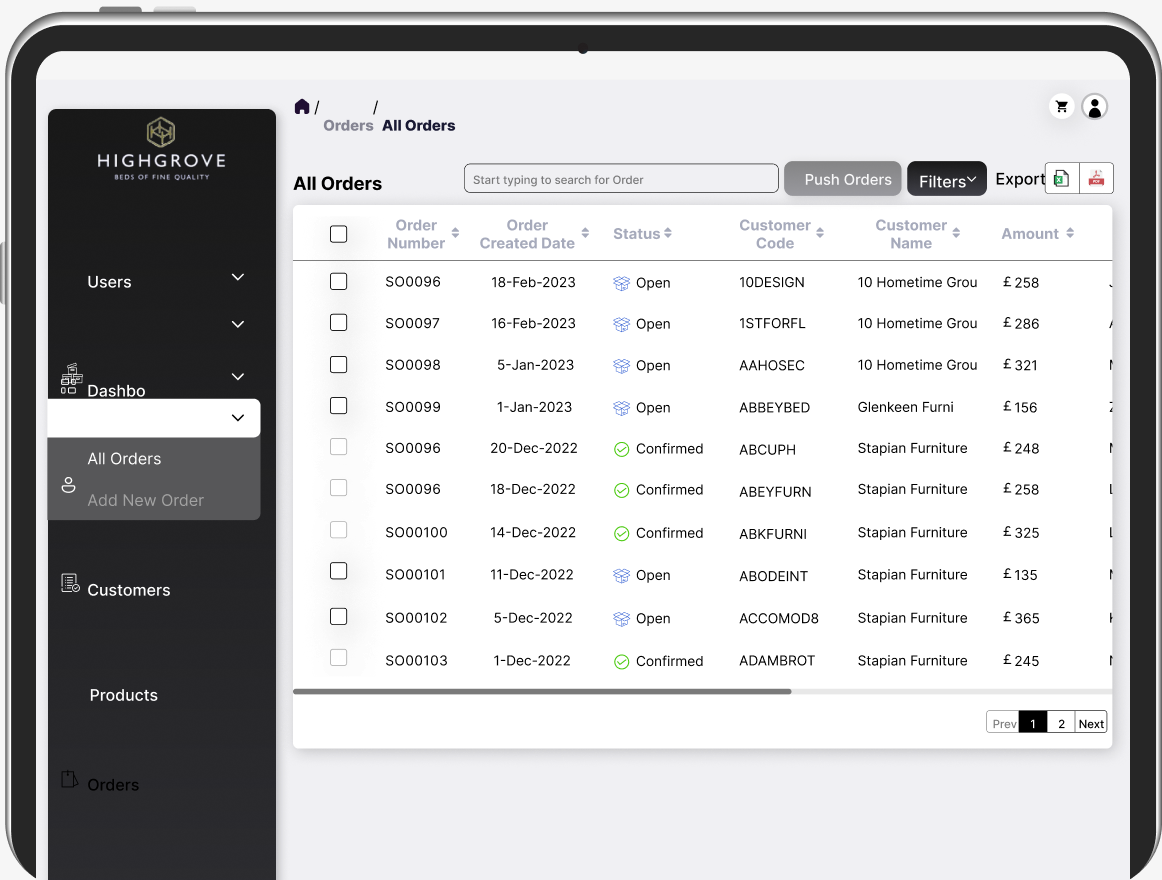Viewport: 1162px width, 880px height.
Task: Click the Open status icon for SO00102
Action: (x=622, y=618)
